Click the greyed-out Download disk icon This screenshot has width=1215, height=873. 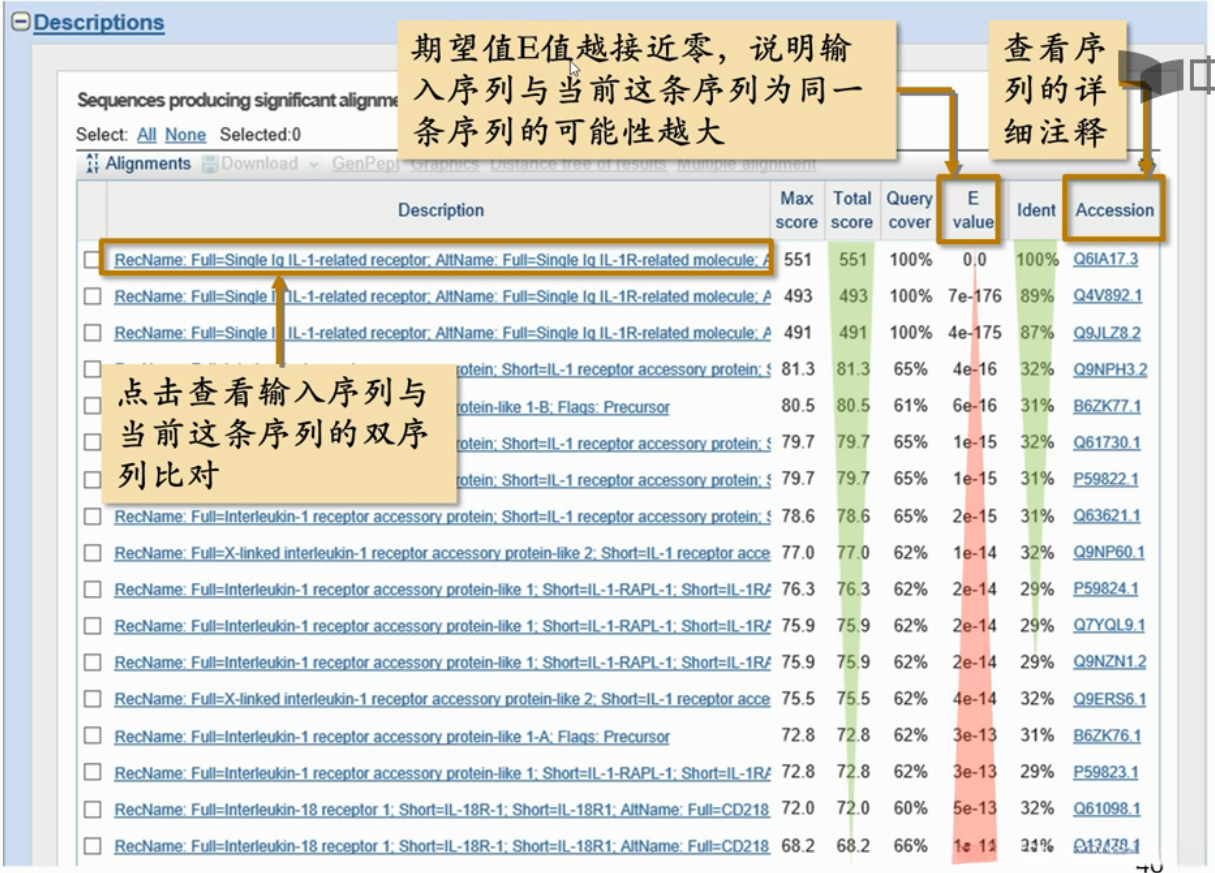point(210,164)
